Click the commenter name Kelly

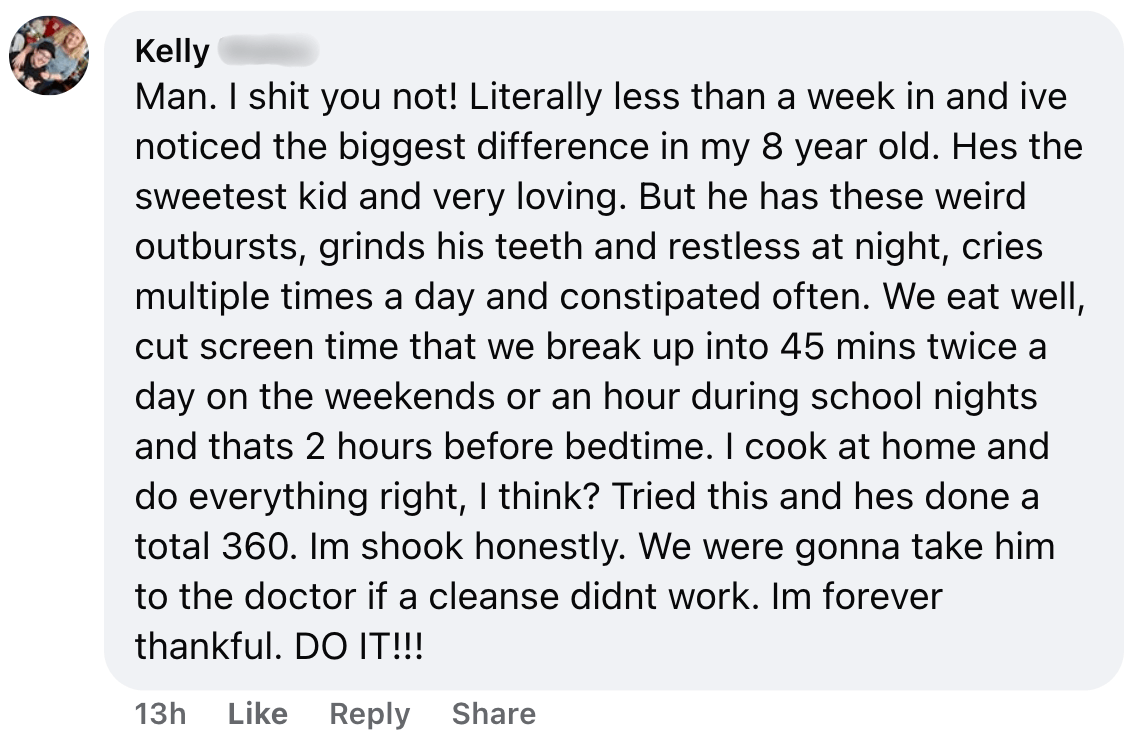[171, 51]
